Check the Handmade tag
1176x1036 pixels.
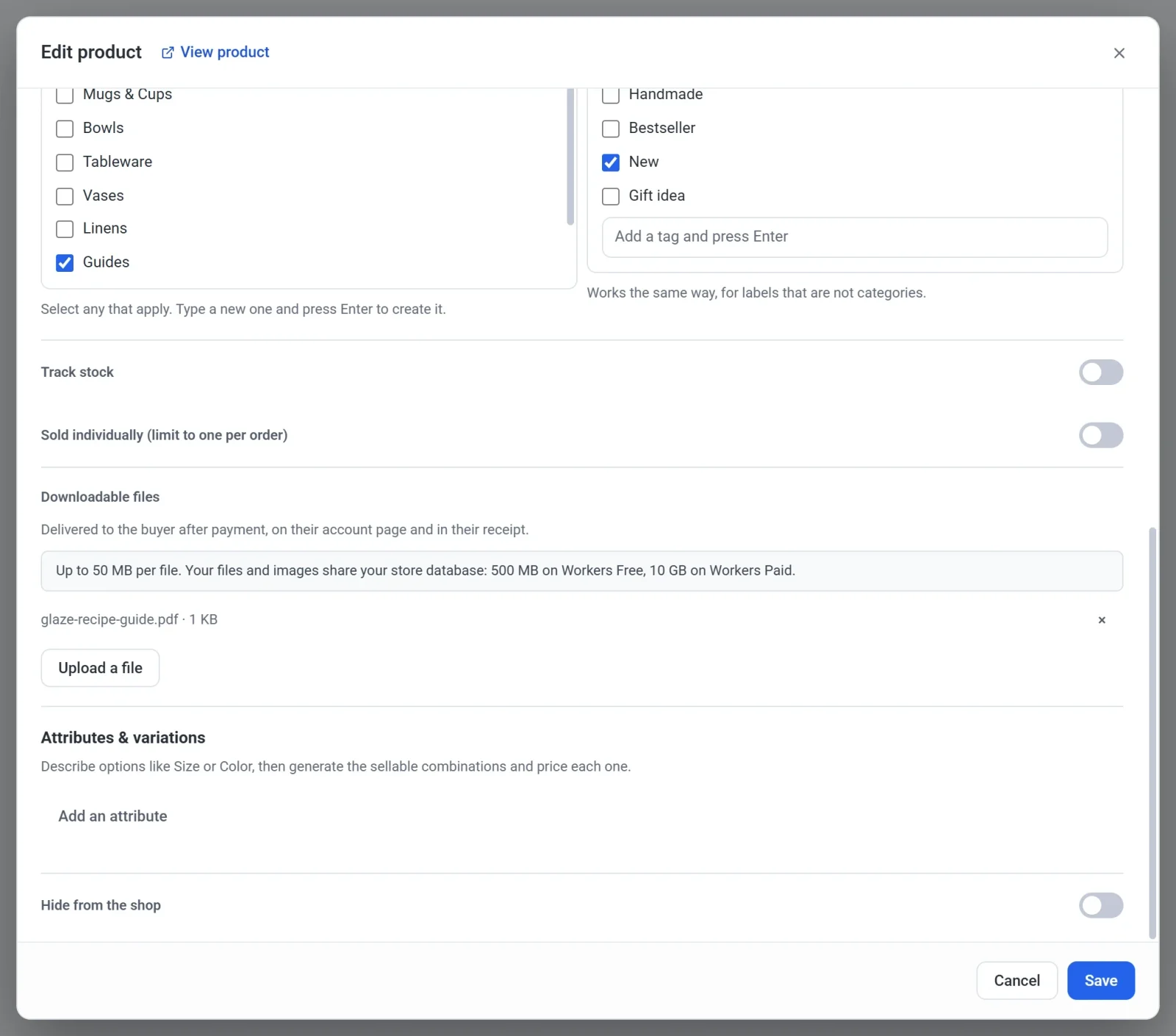pyautogui.click(x=611, y=95)
